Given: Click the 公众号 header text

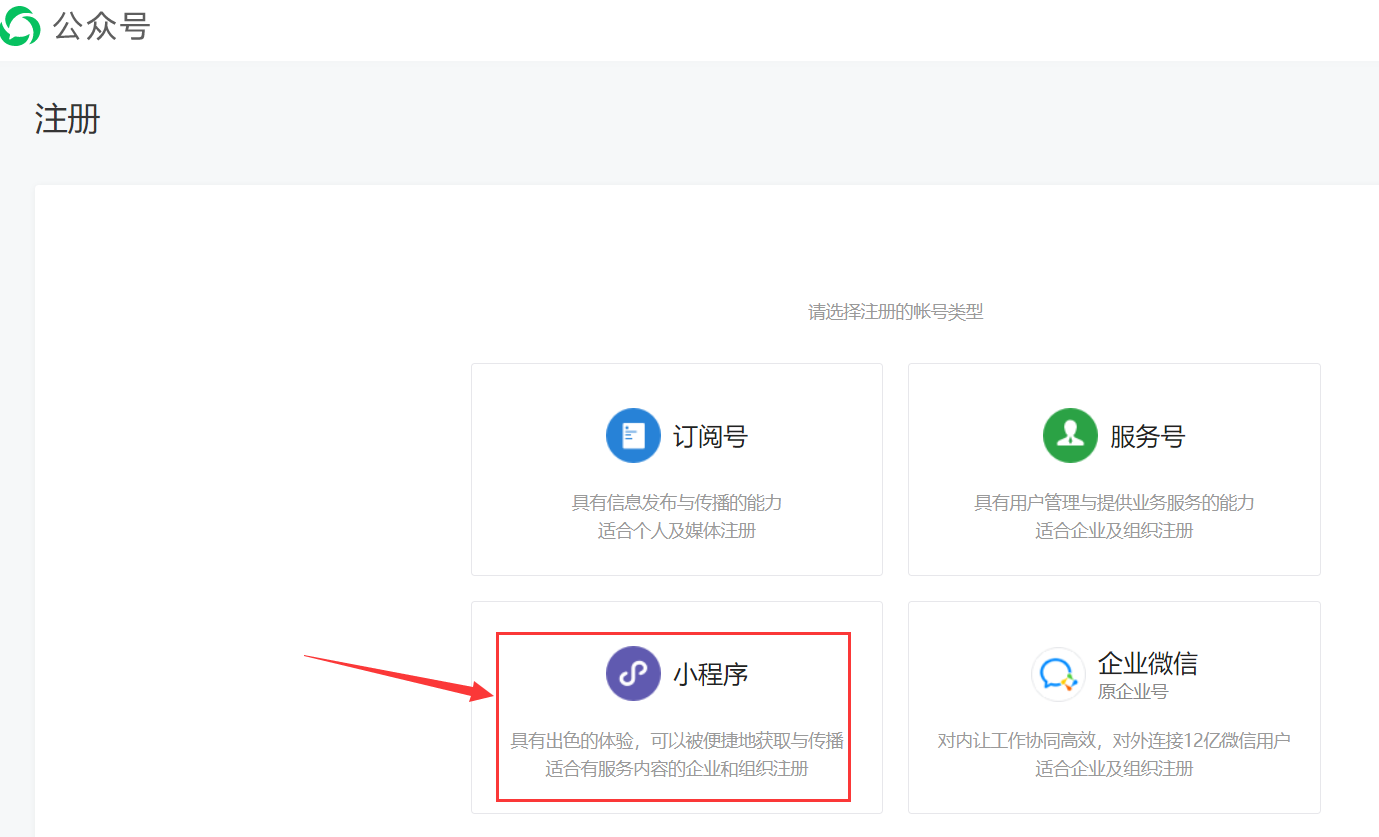Looking at the screenshot, I should (101, 26).
